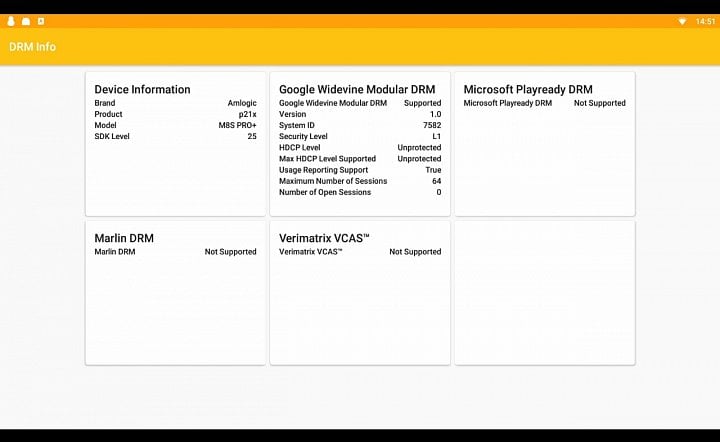
Task: Click the Model label
Action: pyautogui.click(x=105, y=125)
